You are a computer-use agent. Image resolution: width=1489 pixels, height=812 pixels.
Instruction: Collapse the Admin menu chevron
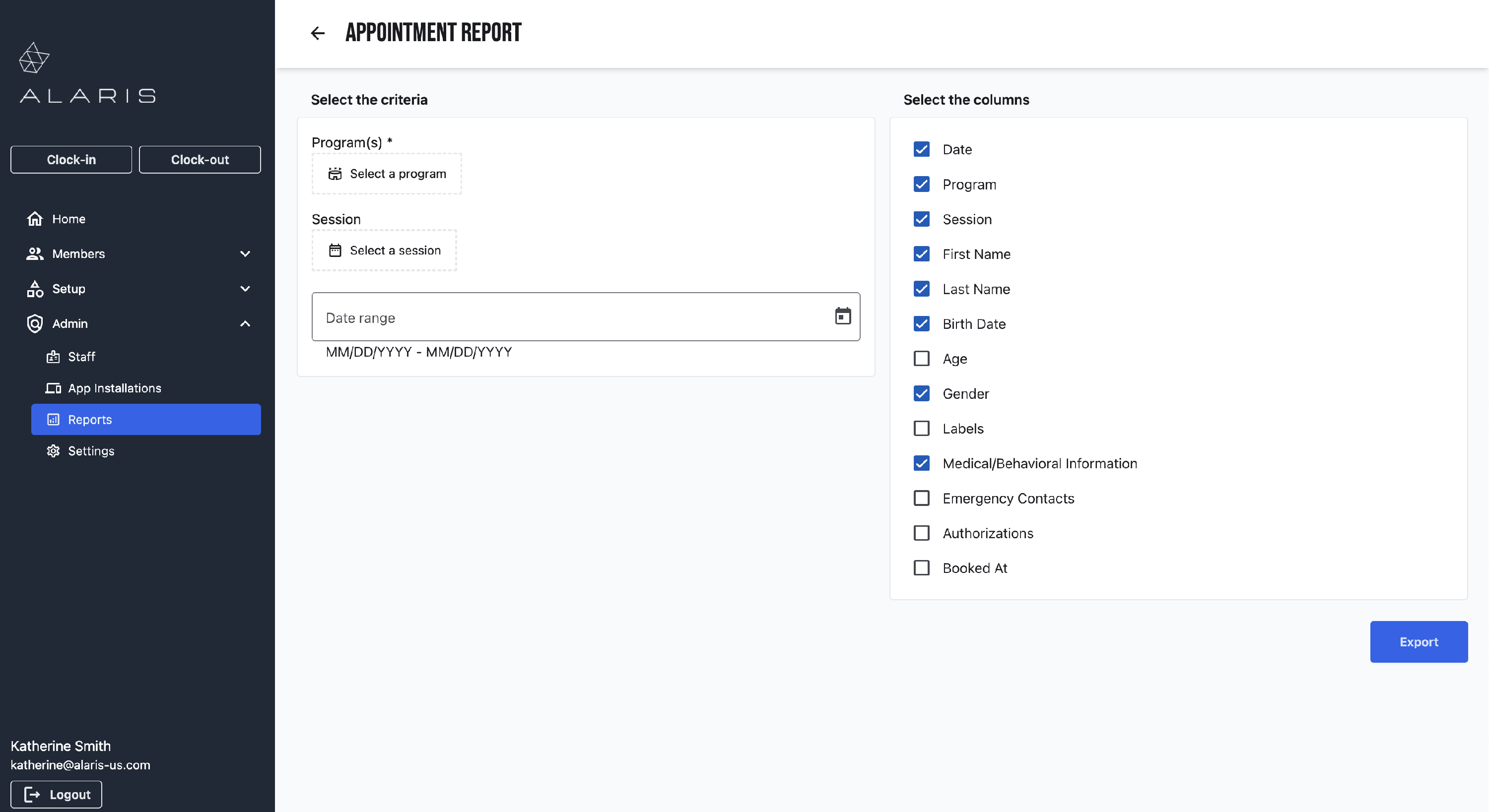click(245, 323)
